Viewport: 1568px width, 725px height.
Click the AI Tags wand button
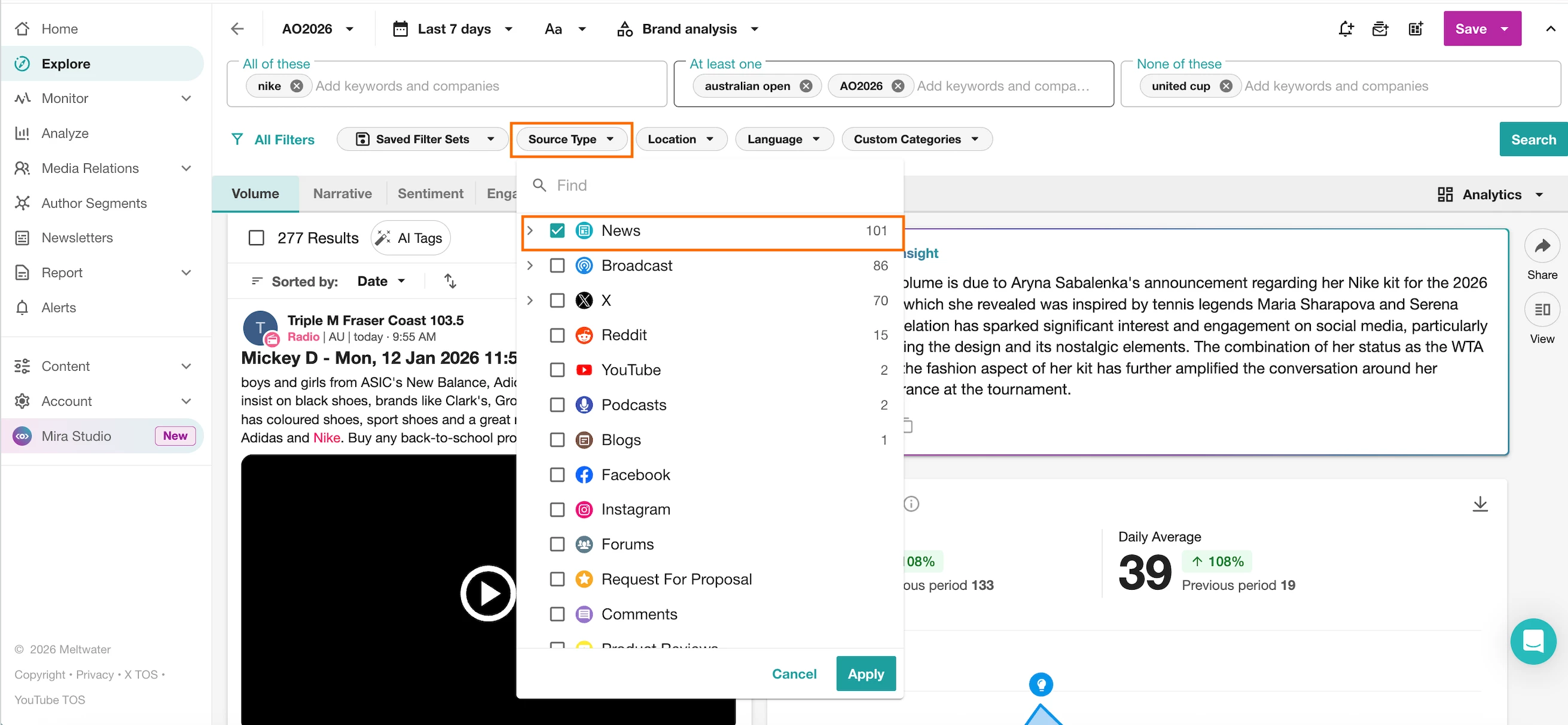click(x=410, y=238)
